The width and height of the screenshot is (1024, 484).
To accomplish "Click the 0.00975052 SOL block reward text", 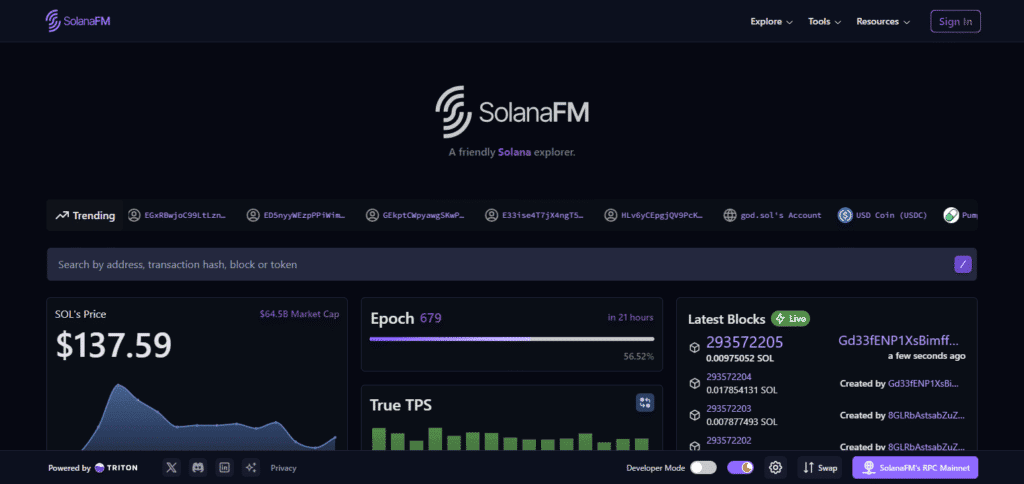I will (x=739, y=359).
